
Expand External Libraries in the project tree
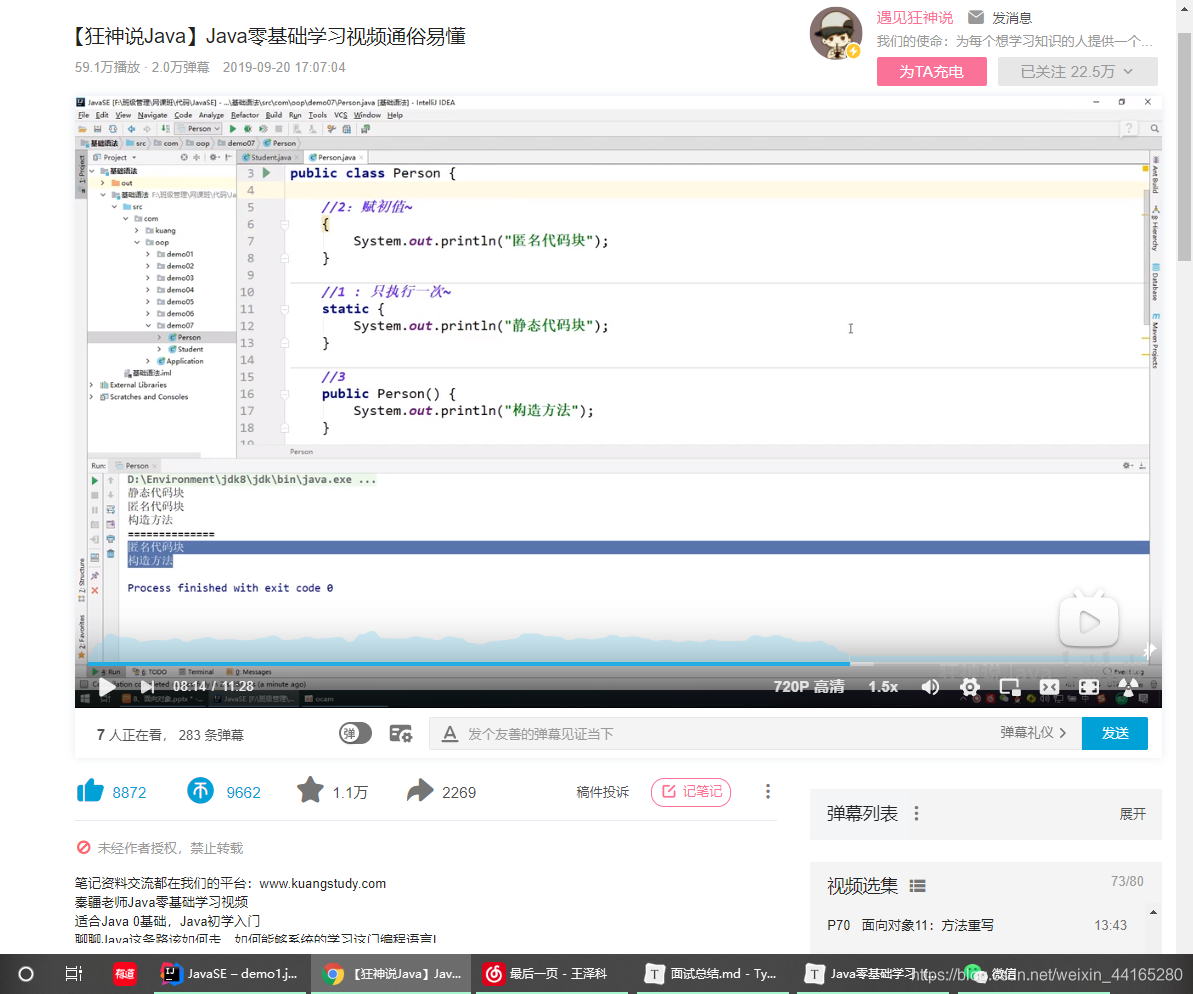tap(92, 385)
